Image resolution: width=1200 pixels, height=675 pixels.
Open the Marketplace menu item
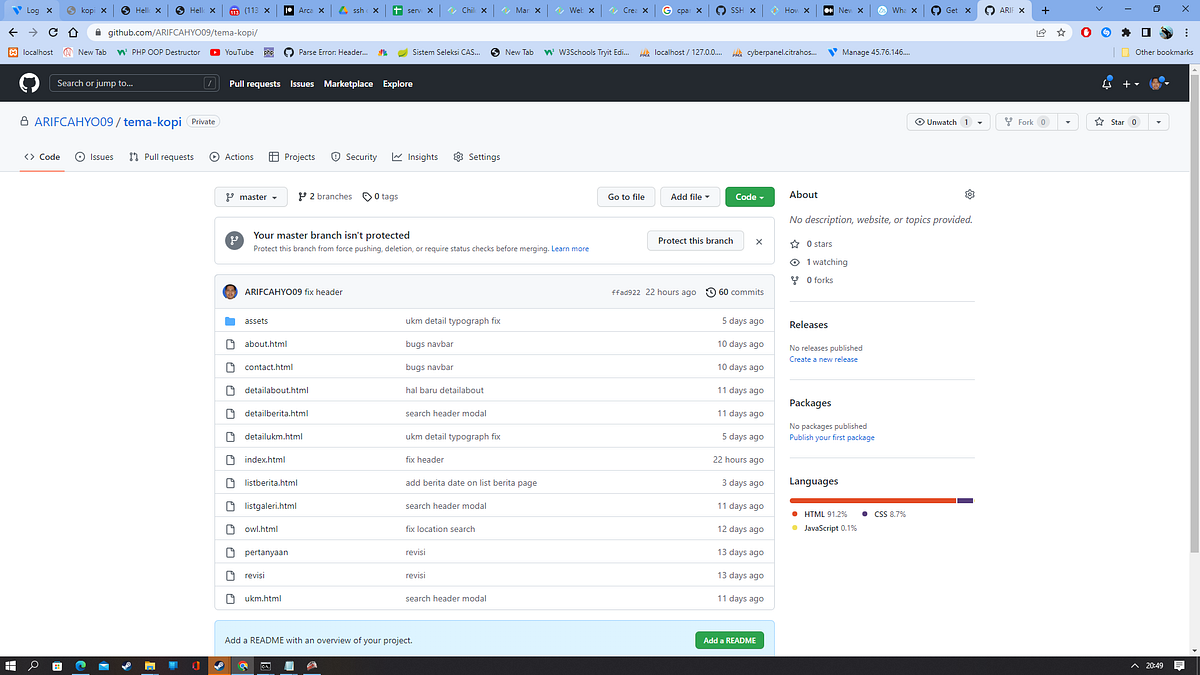348,84
